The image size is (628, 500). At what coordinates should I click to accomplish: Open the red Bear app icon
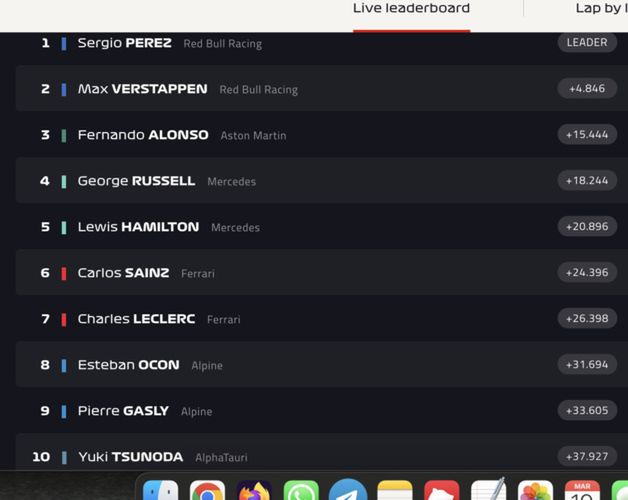(441, 490)
